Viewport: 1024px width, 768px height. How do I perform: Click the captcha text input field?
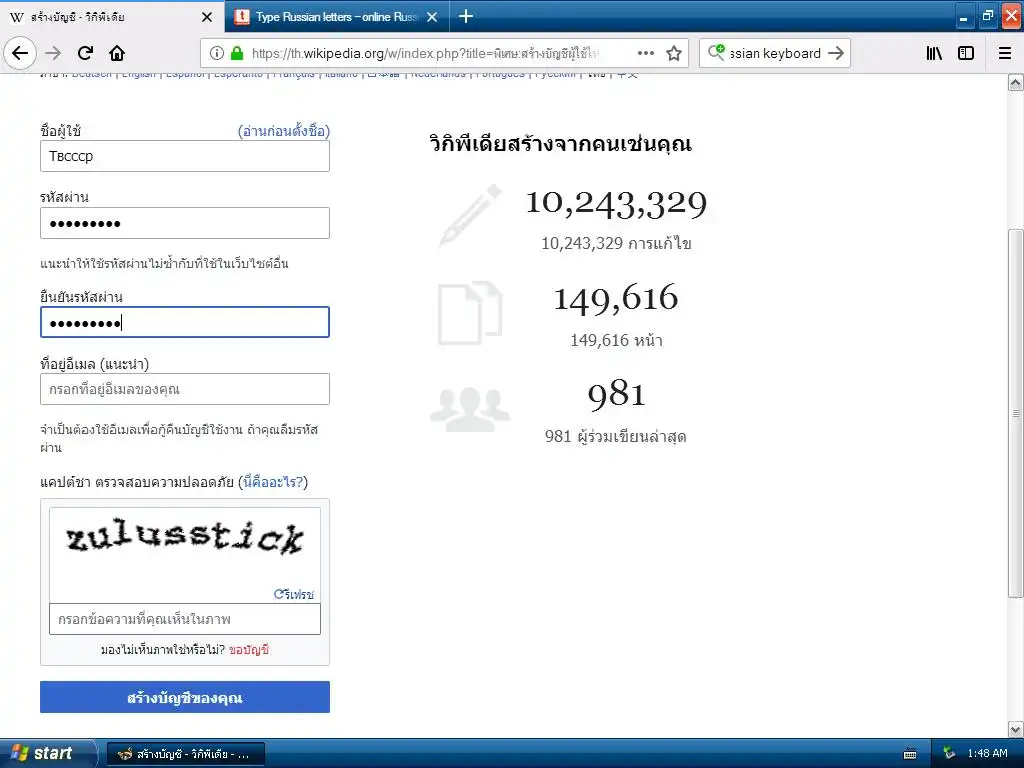[x=185, y=619]
